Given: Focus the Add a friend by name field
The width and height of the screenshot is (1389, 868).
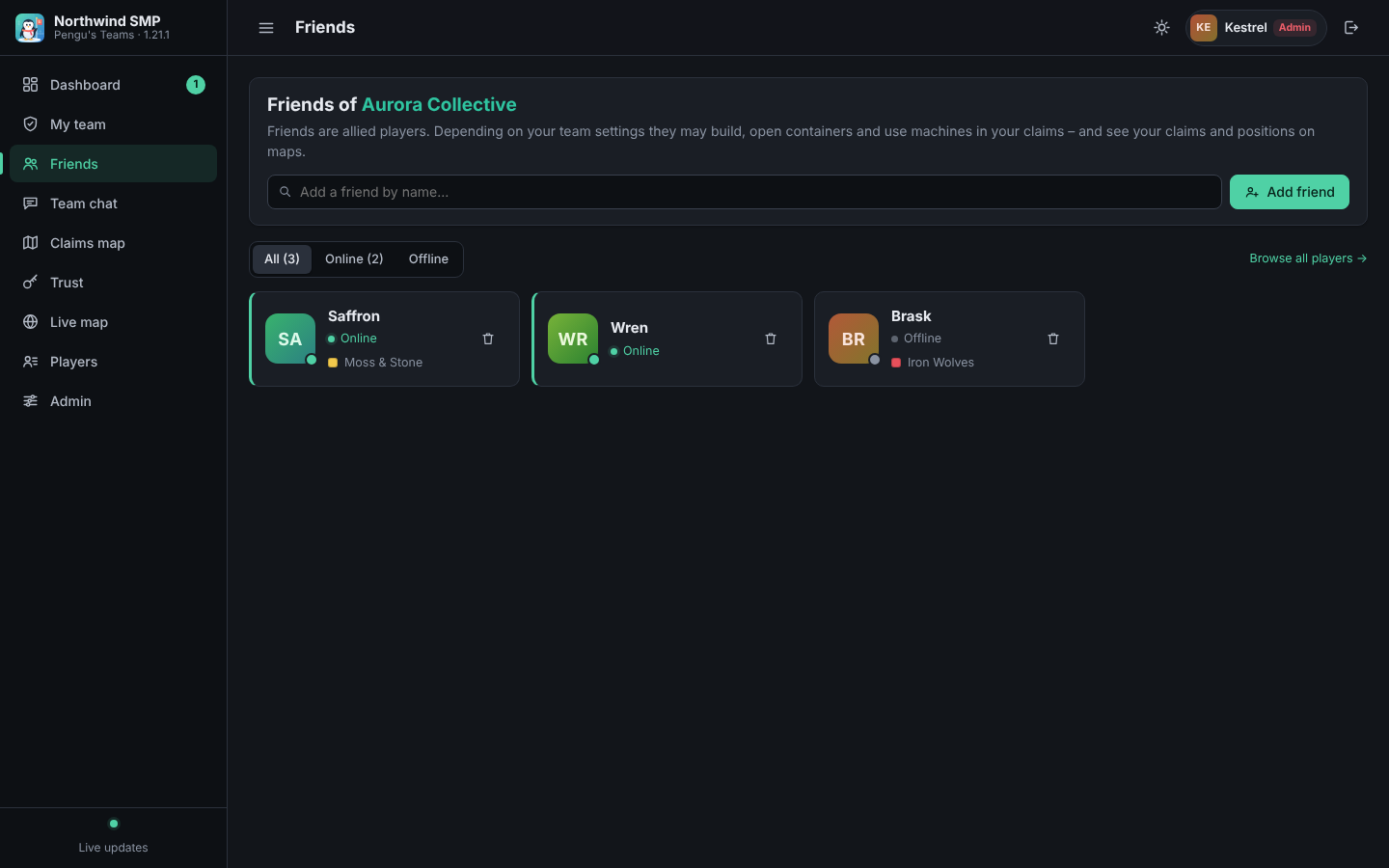Looking at the screenshot, I should click(745, 192).
